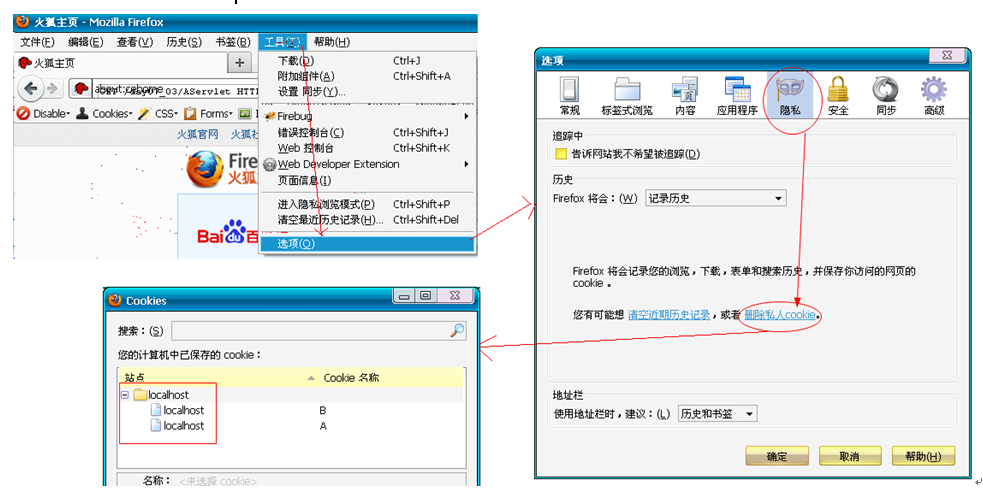Click the magnifier icon in Cookies search
The image size is (983, 494).
click(x=457, y=331)
